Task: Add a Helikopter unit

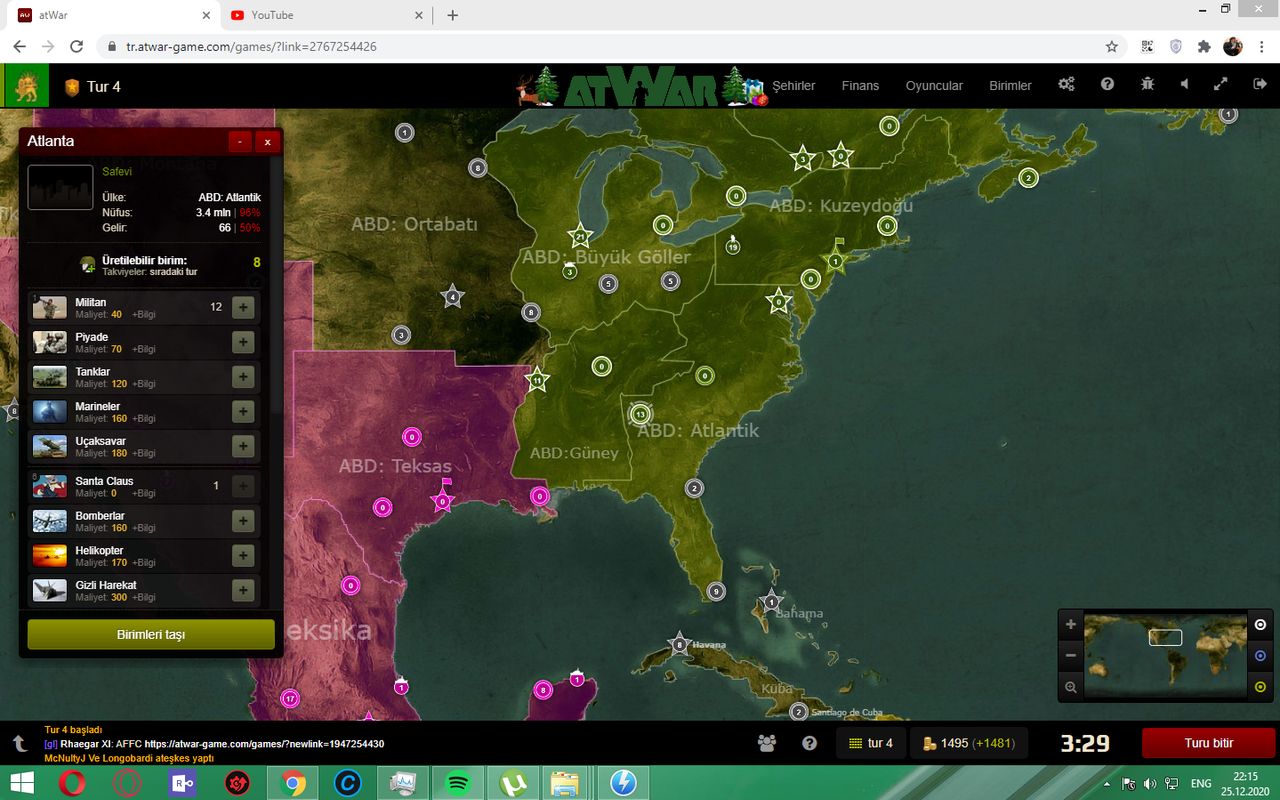Action: click(242, 556)
